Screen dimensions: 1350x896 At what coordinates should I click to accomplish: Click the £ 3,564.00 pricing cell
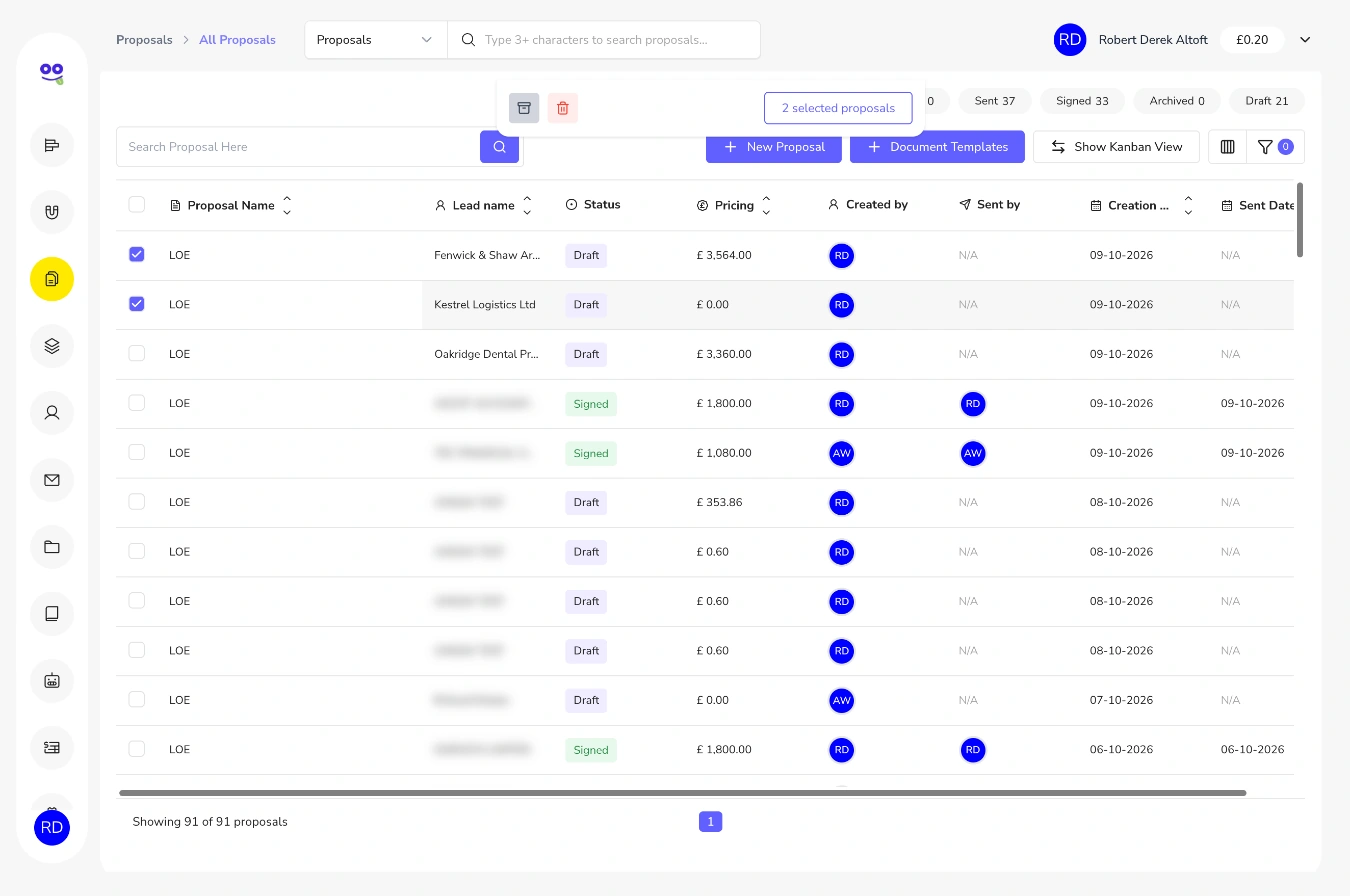(724, 255)
